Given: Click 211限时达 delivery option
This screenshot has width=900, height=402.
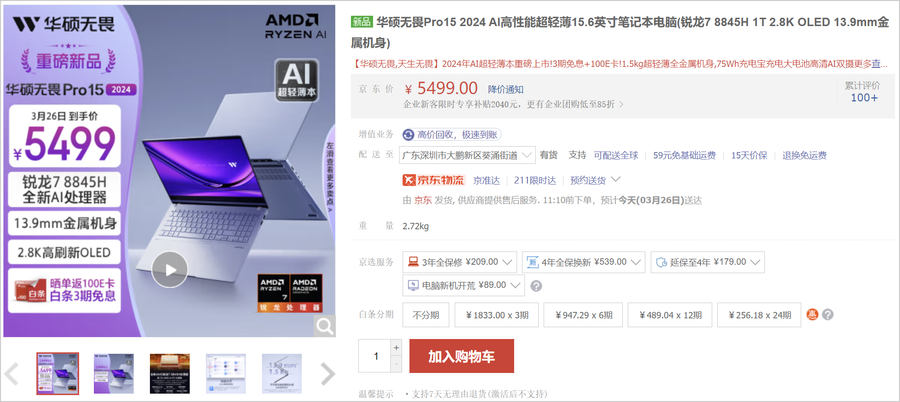Looking at the screenshot, I should 535,180.
